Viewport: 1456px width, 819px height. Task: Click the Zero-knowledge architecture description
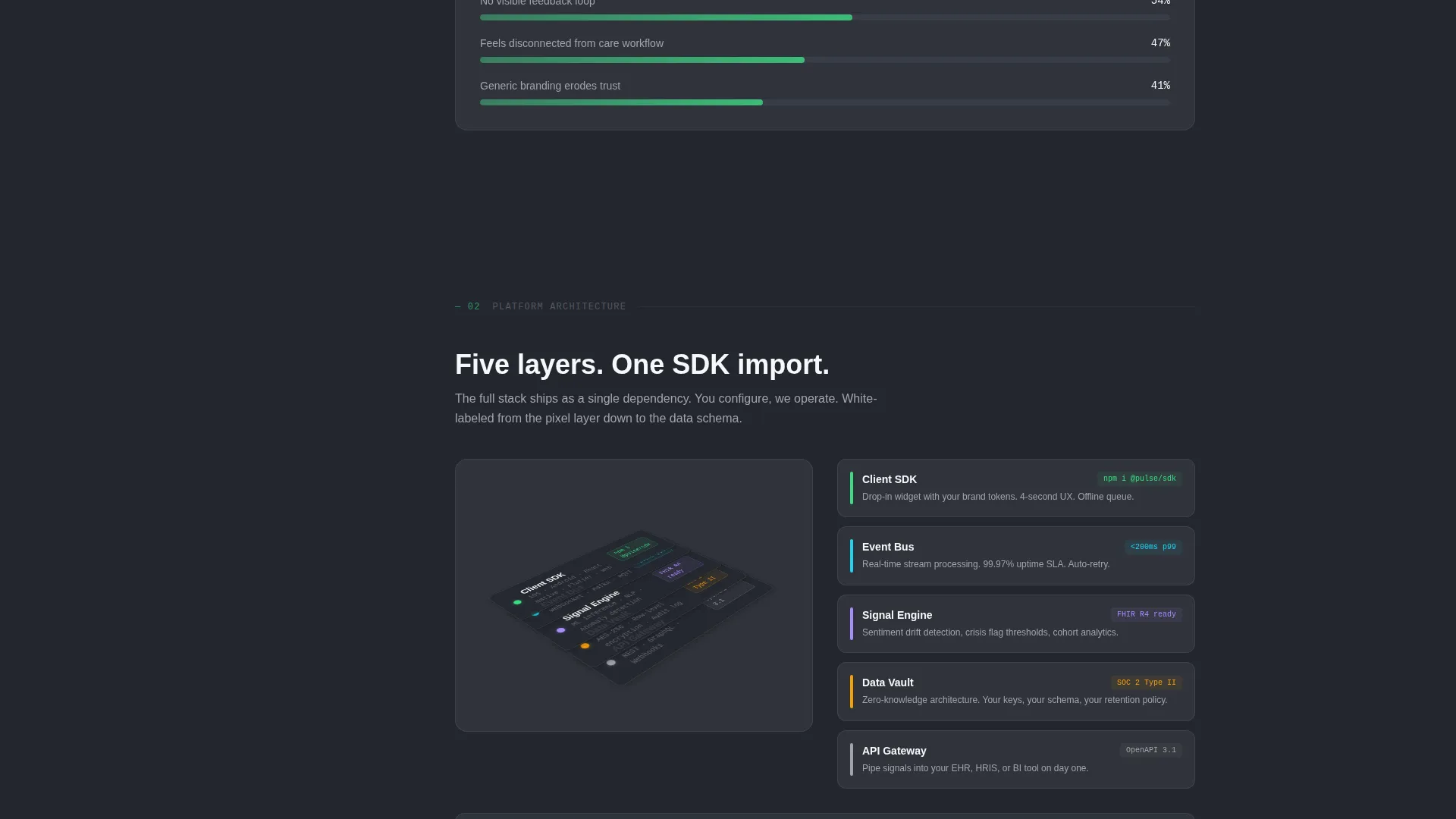pyautogui.click(x=1014, y=700)
